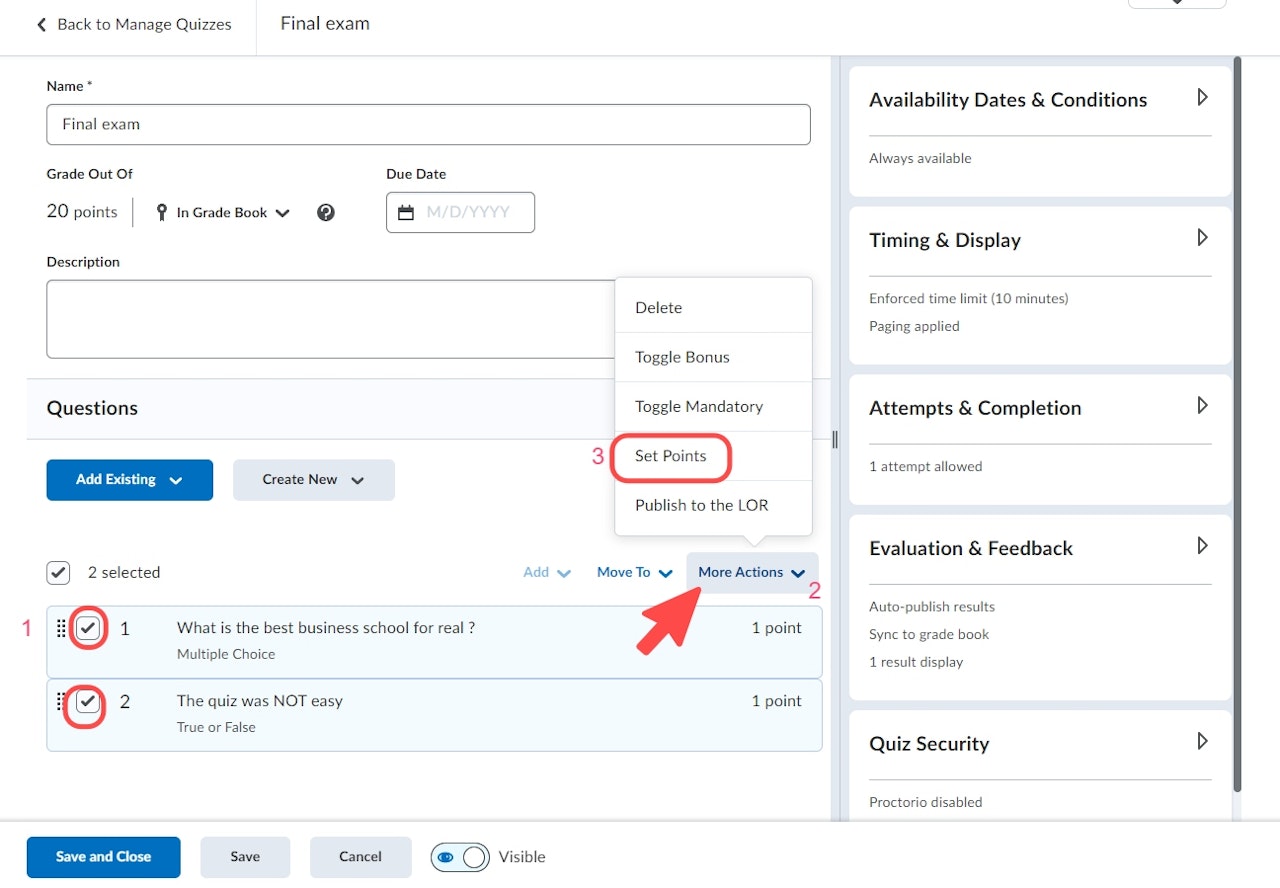
Task: Click the calendar icon in Due Date
Action: click(406, 213)
